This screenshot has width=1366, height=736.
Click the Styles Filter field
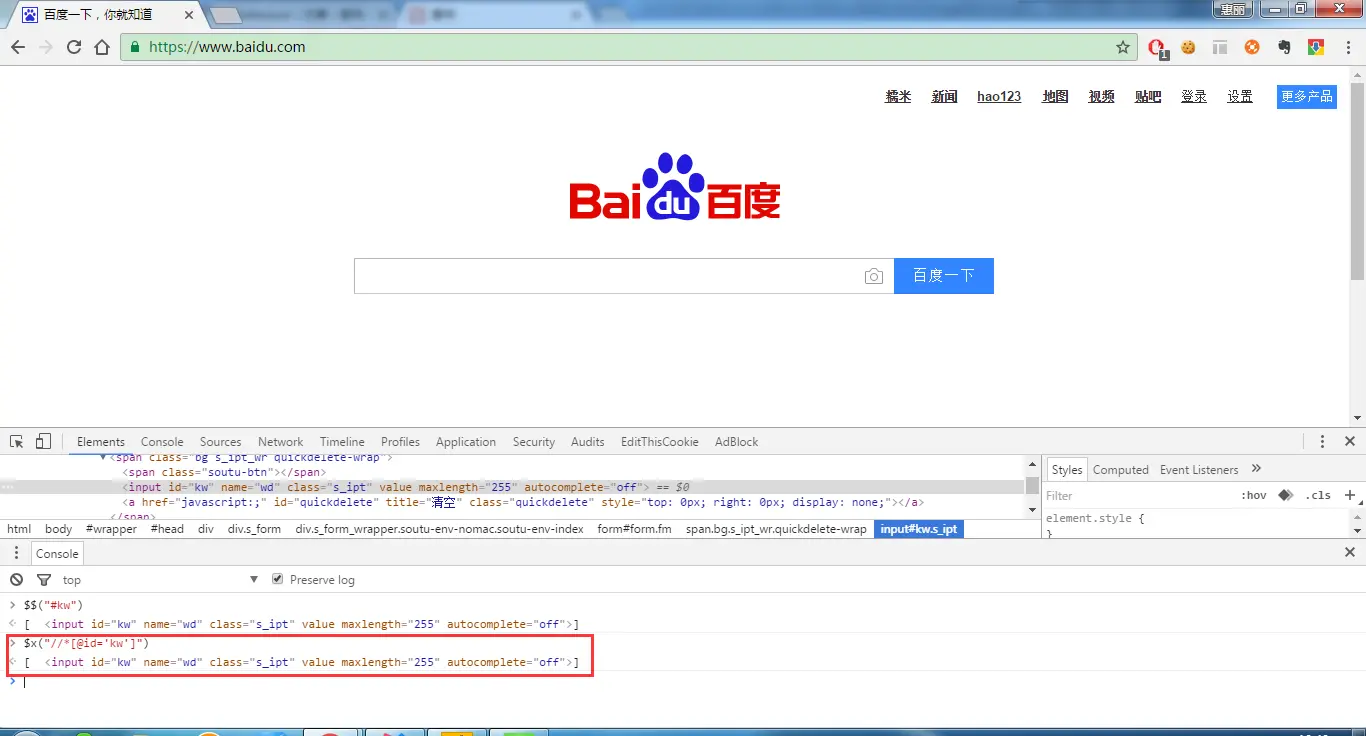(x=1138, y=495)
